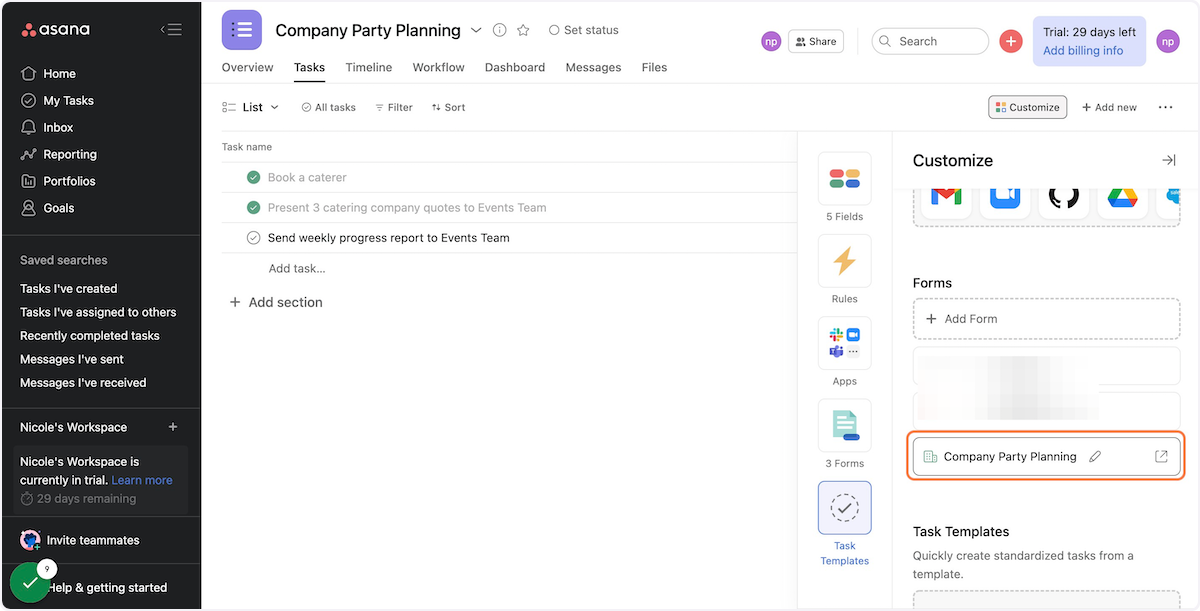Viewport: 1200px width, 611px height.
Task: Click the Filter button
Action: [394, 107]
